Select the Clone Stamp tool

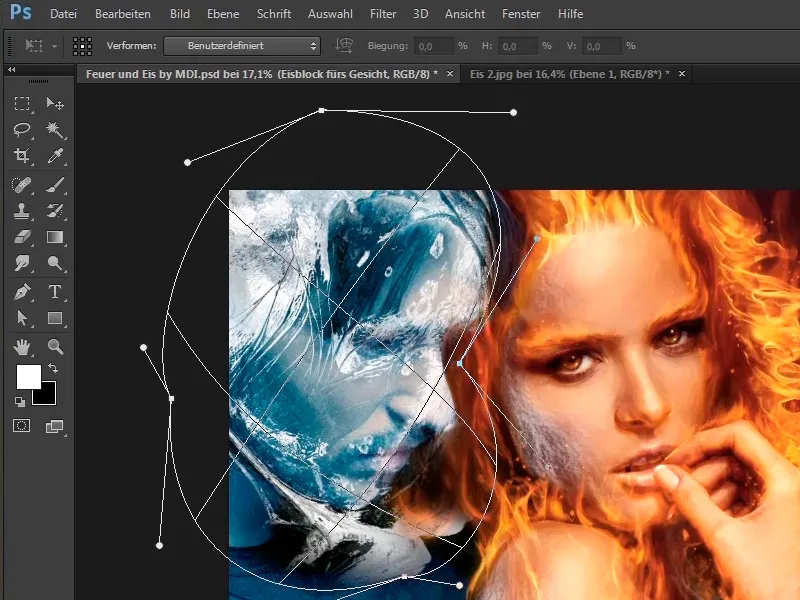[22, 211]
